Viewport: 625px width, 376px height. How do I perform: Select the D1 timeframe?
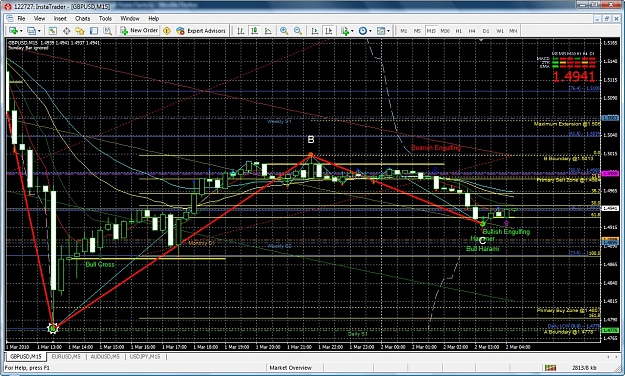pos(486,31)
